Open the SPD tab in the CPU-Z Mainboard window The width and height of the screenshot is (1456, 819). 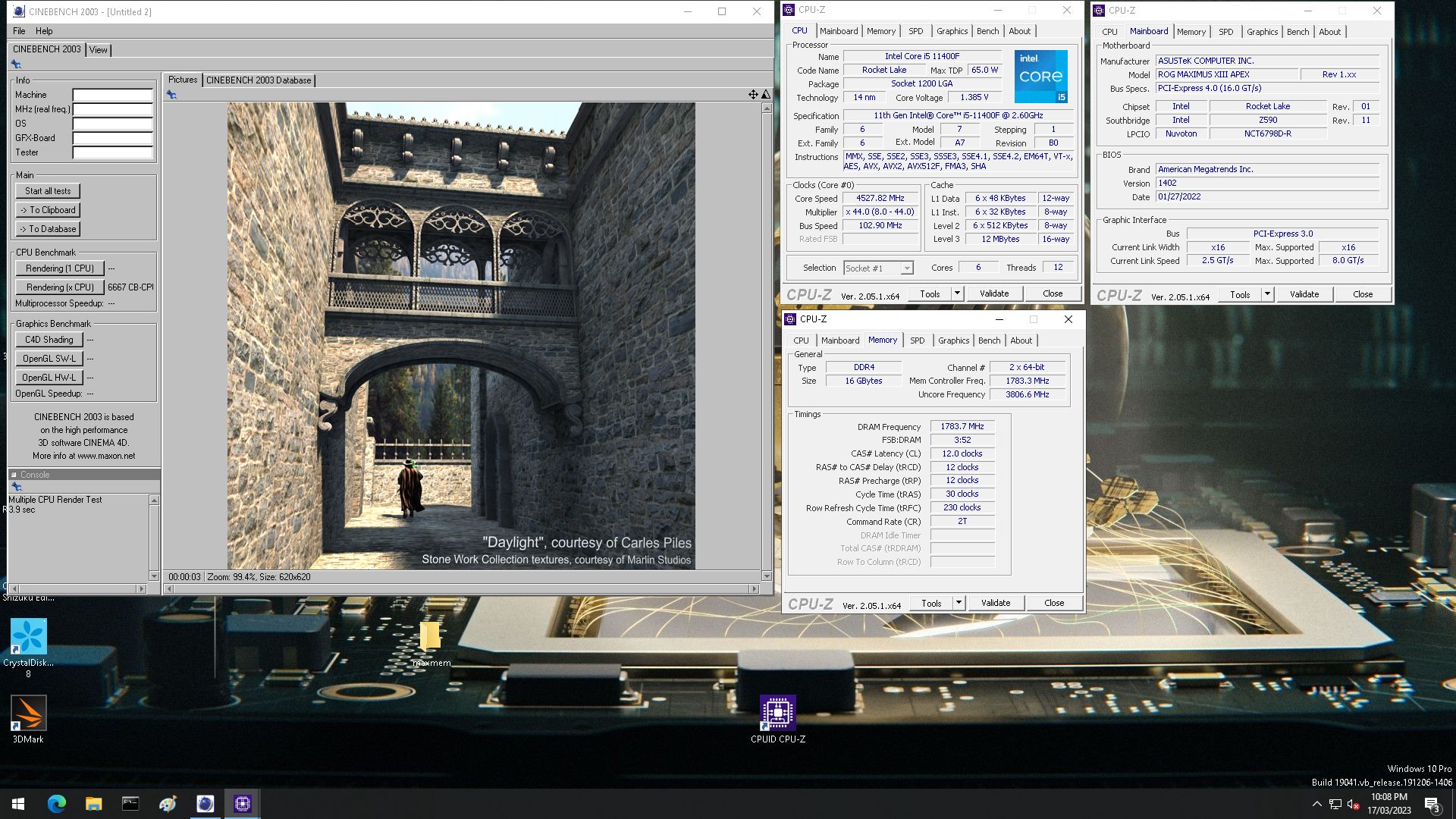coord(1225,32)
